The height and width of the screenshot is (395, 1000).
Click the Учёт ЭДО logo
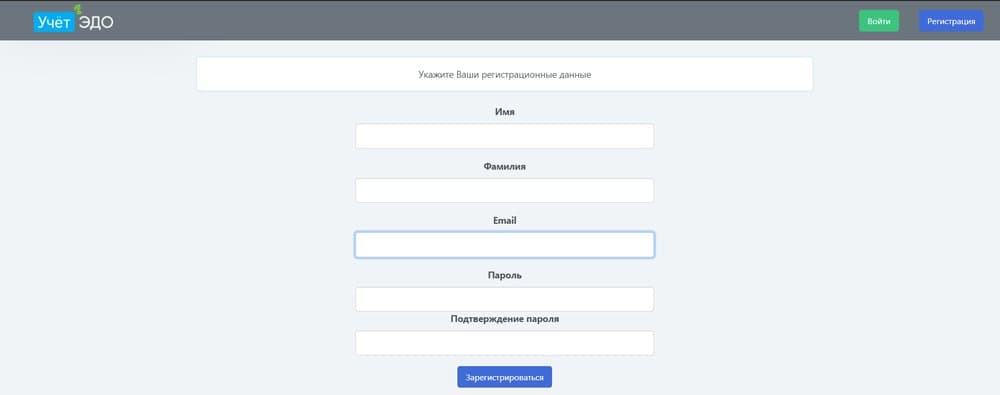pyautogui.click(x=73, y=20)
